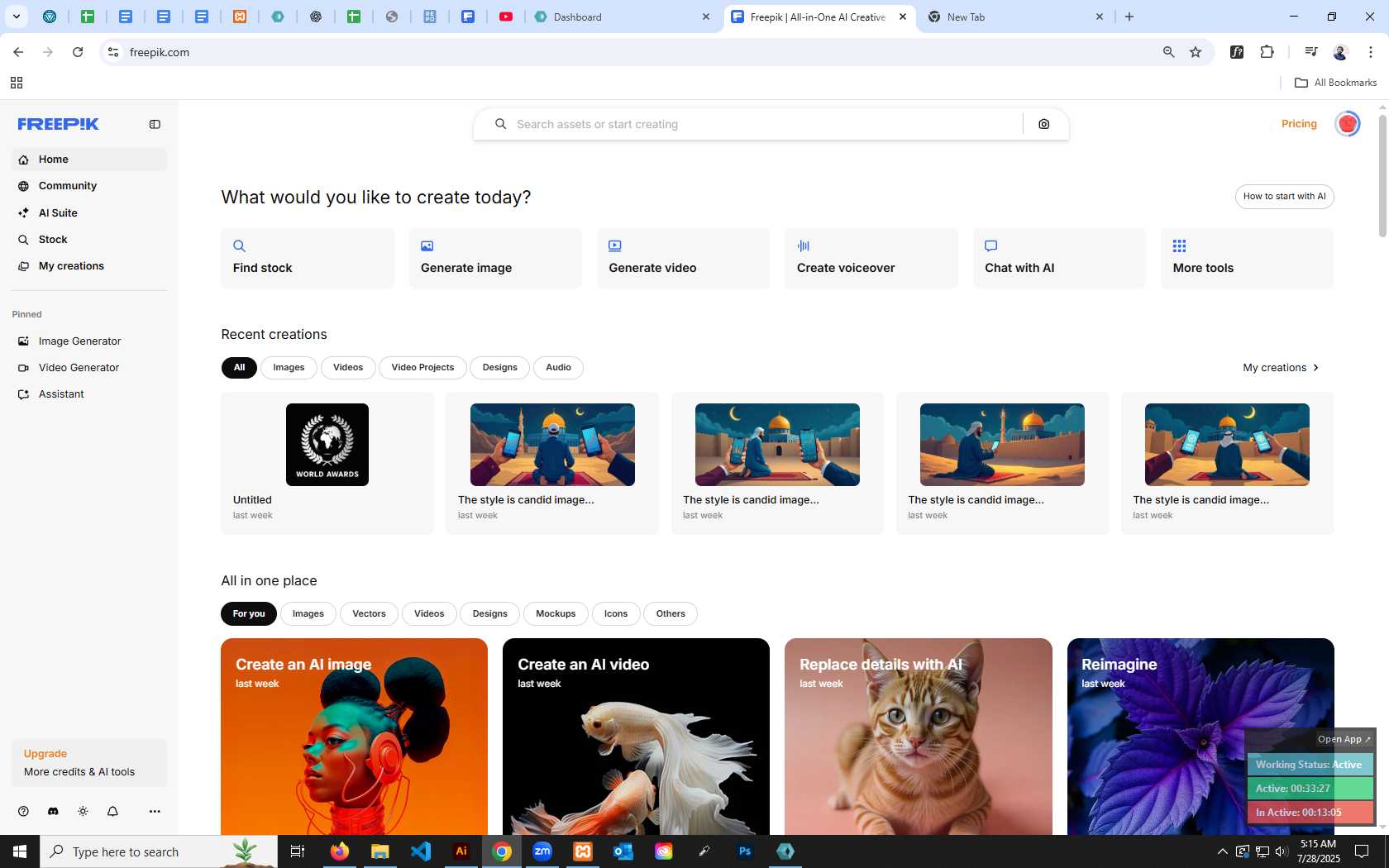
Task: Open pinned Image Generator
Action: (x=89, y=341)
